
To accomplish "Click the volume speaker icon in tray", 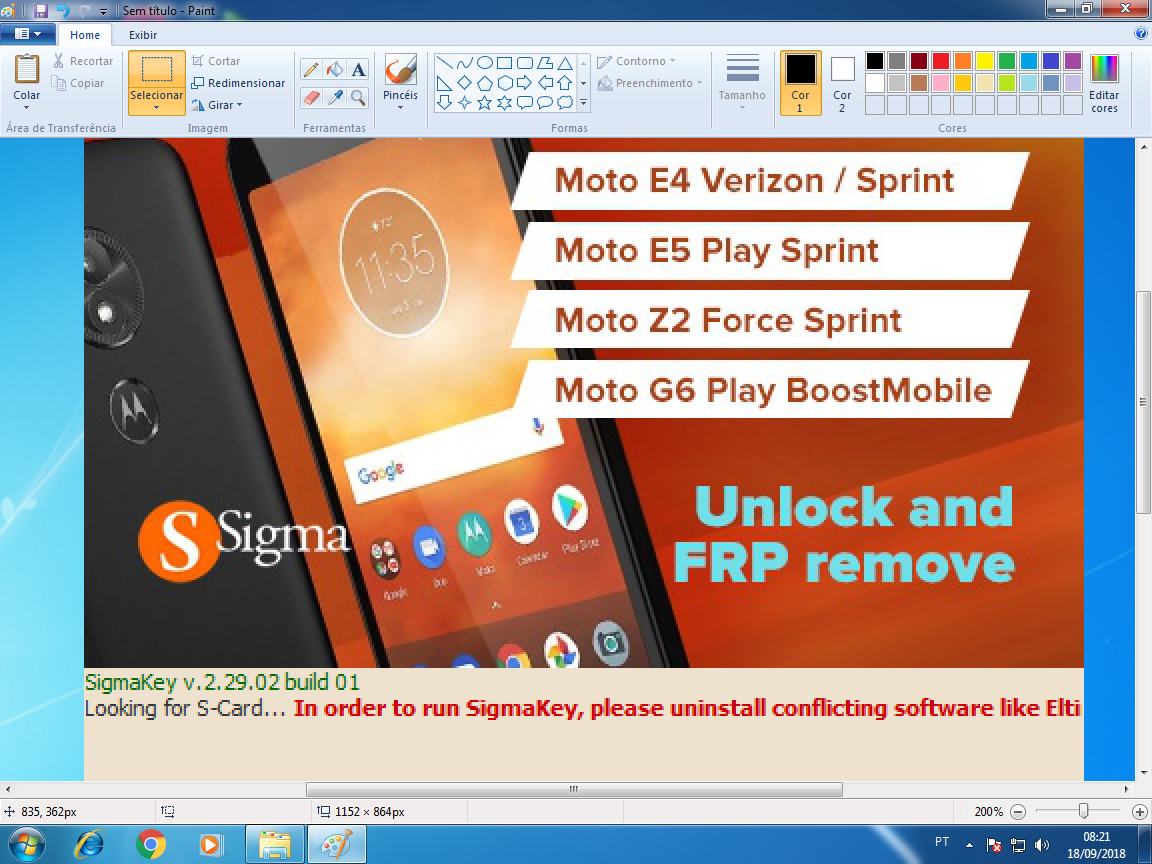I will tap(1041, 845).
